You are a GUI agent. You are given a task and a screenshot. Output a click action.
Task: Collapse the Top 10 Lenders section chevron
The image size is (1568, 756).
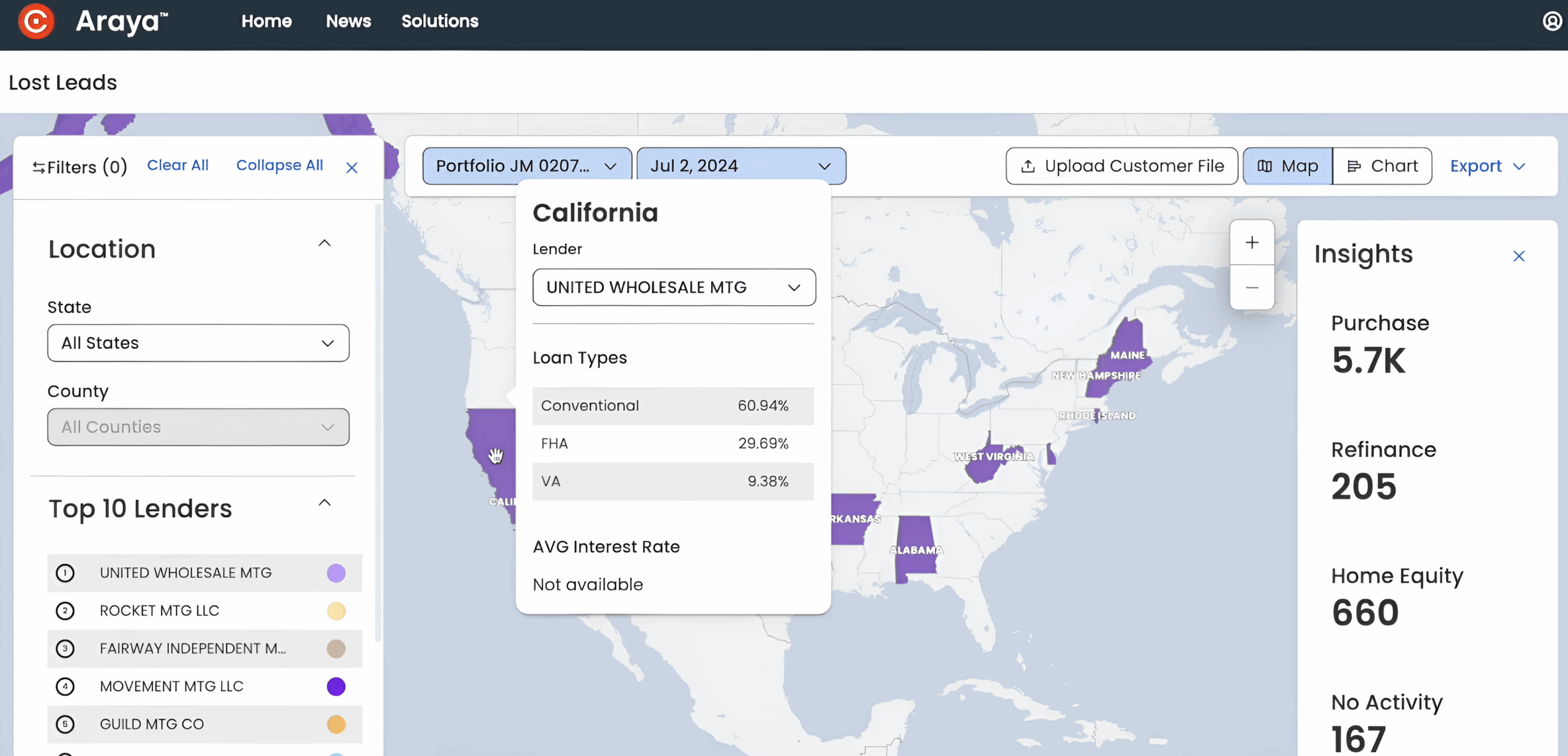click(x=325, y=503)
